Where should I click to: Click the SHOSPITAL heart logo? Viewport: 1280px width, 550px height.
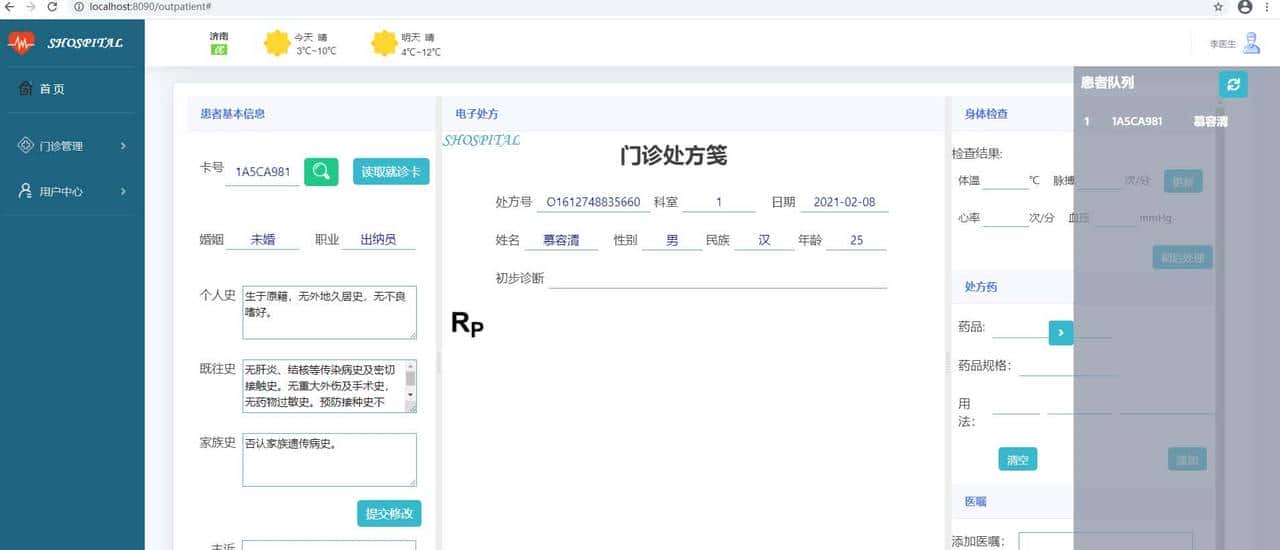(x=21, y=43)
